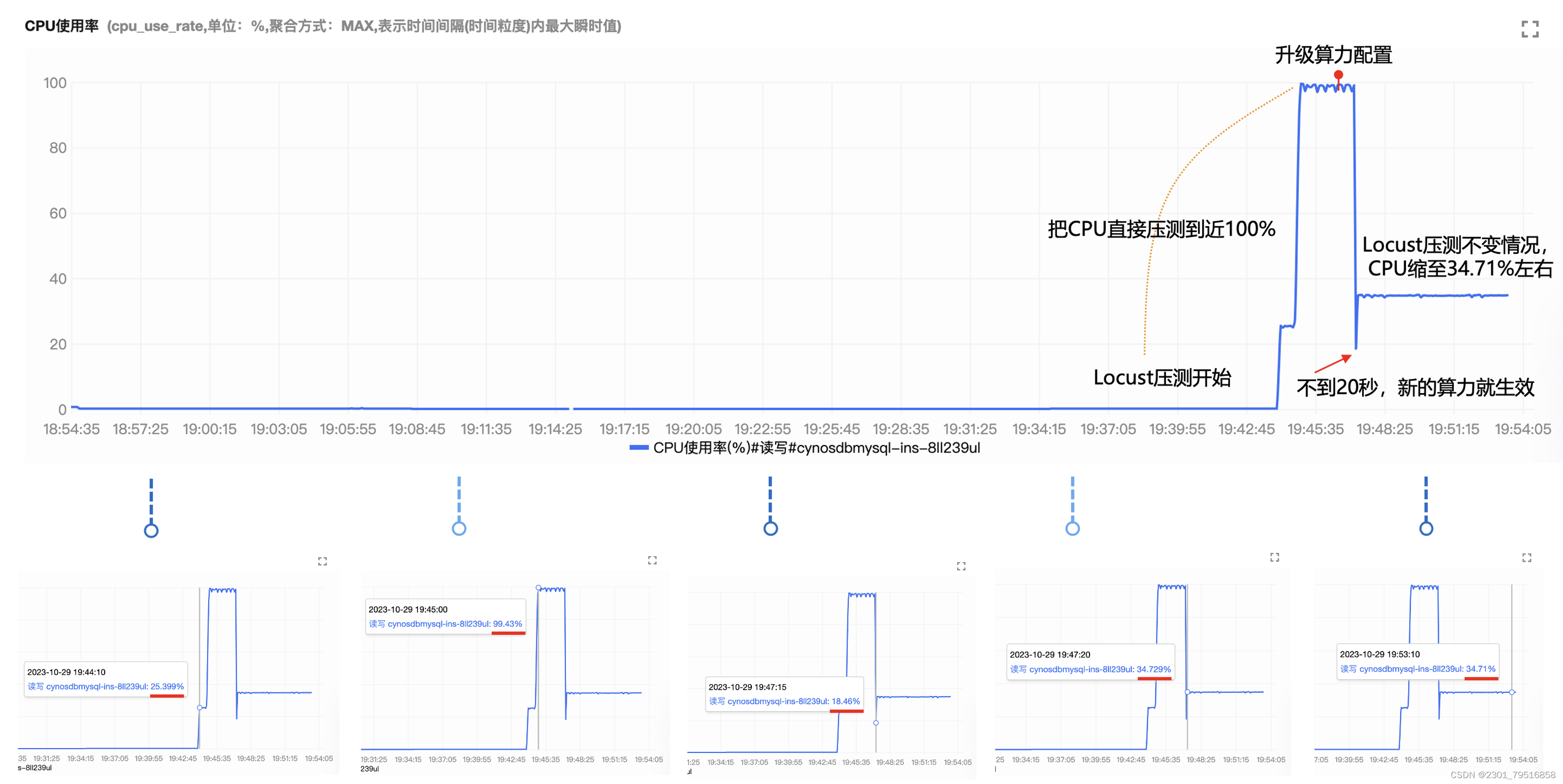Click tooltip timestamp 2023-10-29 19:47:15
The height and width of the screenshot is (784, 1563).
[748, 687]
